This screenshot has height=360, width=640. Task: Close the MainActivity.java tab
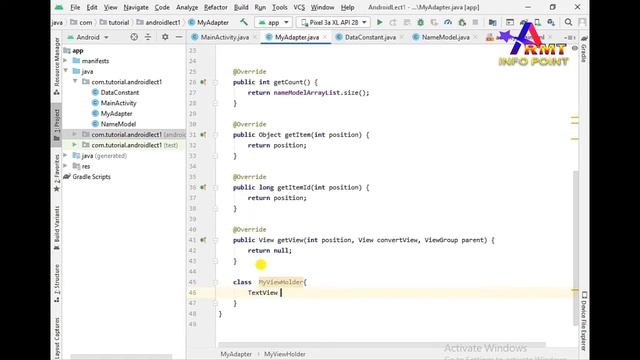point(255,37)
